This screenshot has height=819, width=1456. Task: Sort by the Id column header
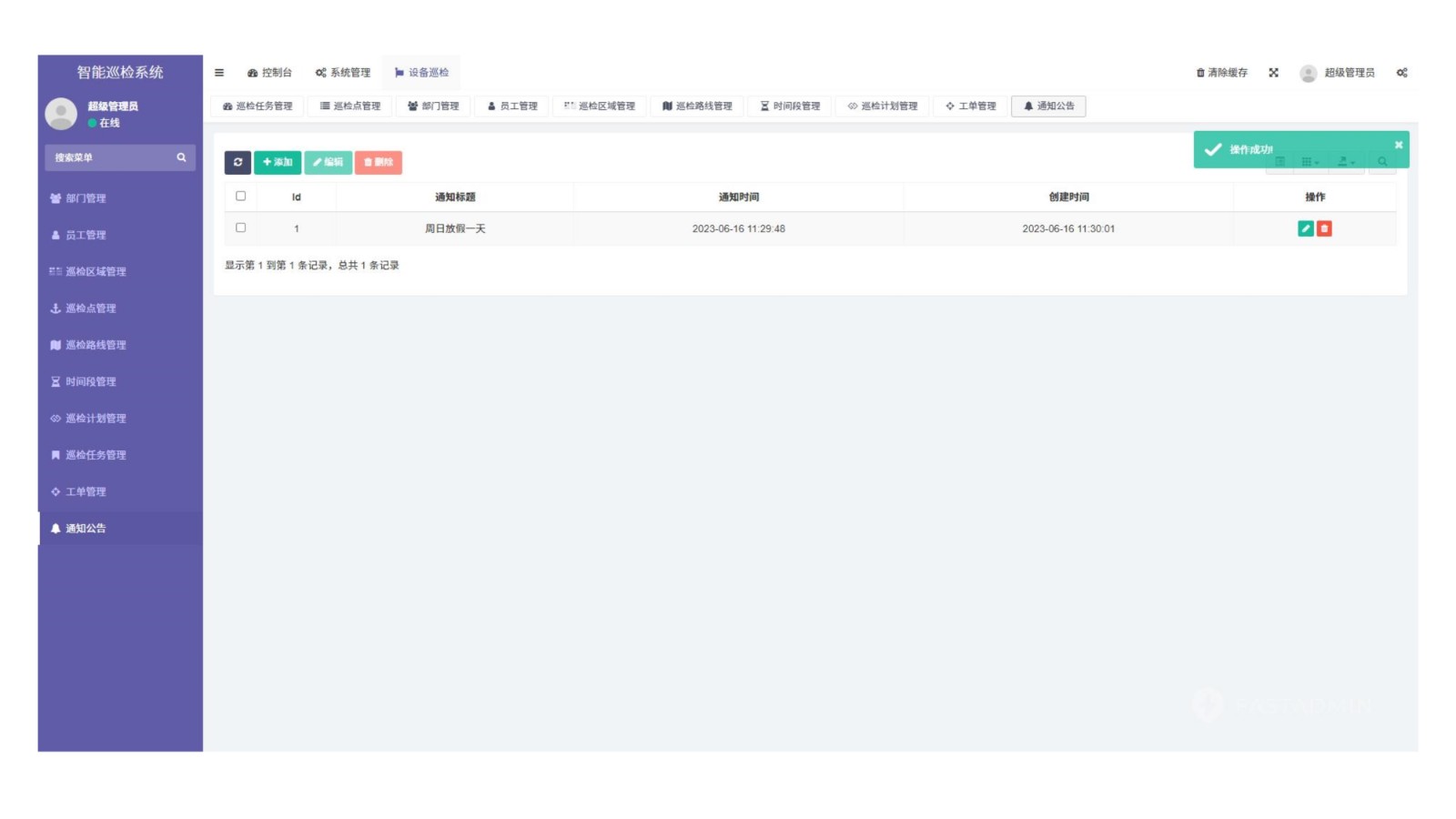click(x=297, y=197)
